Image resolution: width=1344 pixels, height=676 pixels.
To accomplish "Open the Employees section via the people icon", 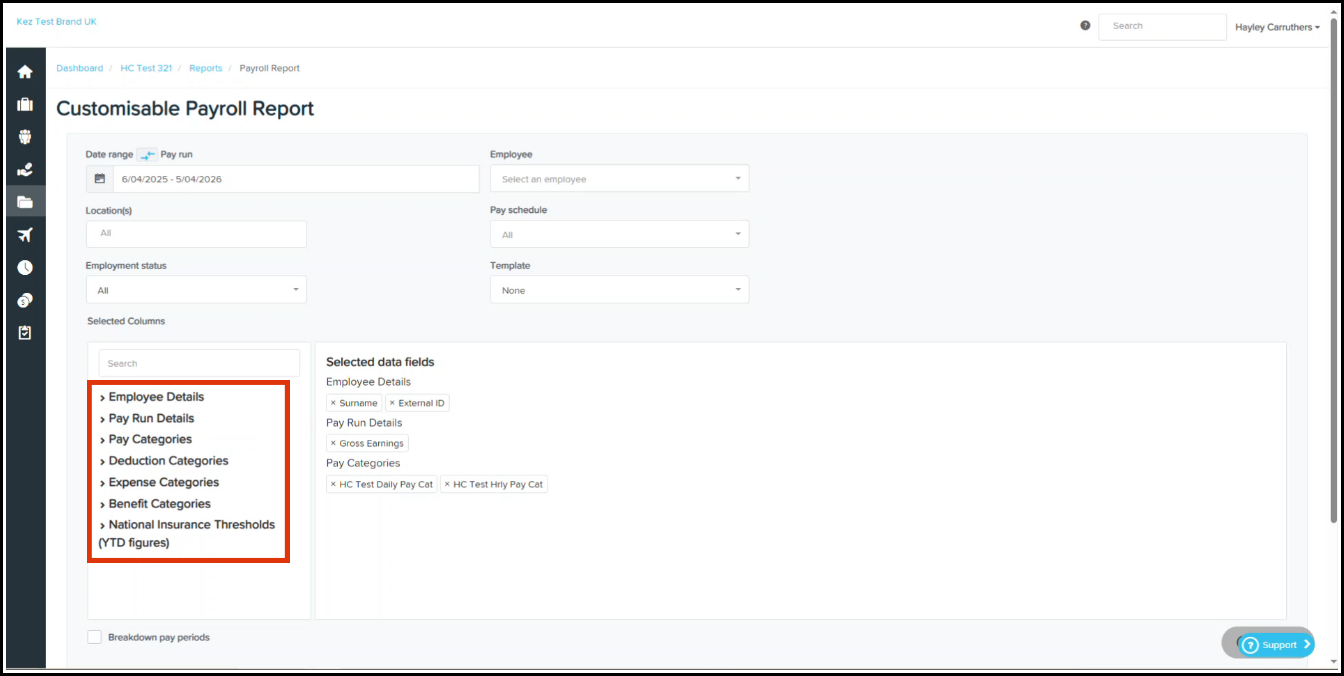I will [x=25, y=136].
